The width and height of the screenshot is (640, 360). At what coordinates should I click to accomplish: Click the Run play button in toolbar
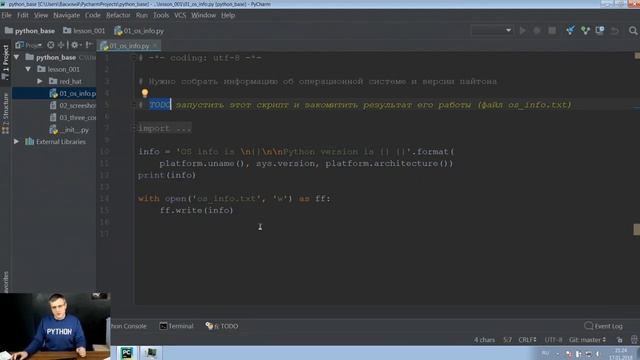pyautogui.click(x=522, y=30)
